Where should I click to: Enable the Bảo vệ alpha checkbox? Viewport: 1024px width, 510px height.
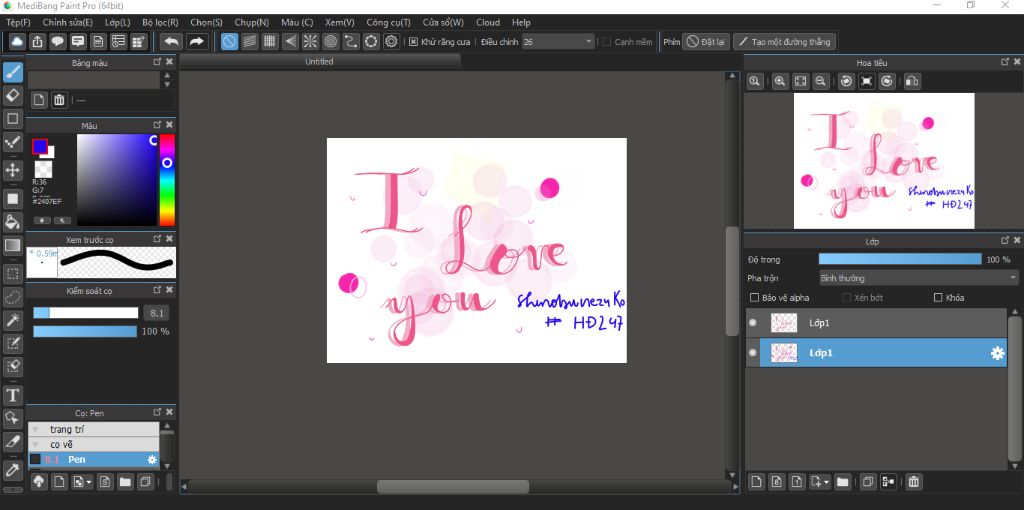pyautogui.click(x=755, y=298)
